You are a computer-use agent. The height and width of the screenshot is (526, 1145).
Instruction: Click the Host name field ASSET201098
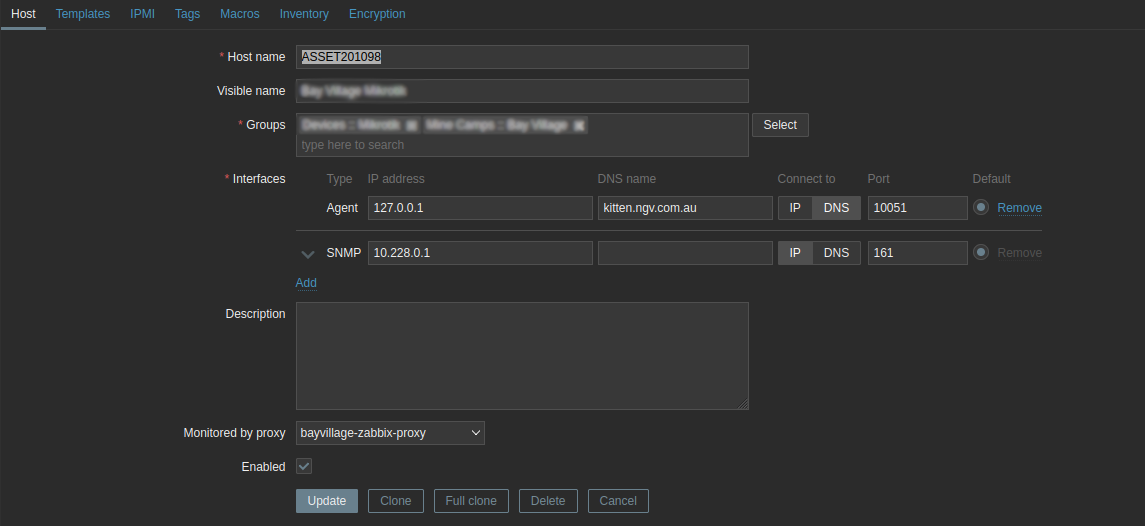point(522,57)
